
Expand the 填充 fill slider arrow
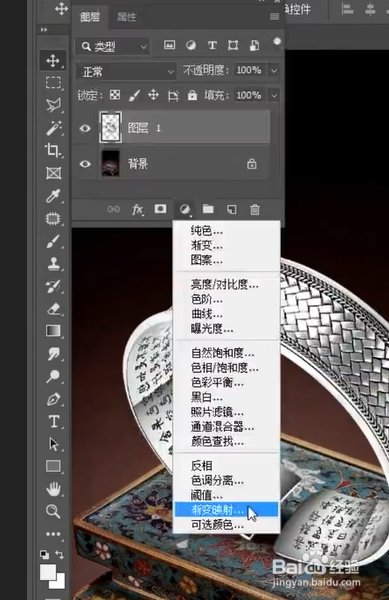pyautogui.click(x=274, y=95)
